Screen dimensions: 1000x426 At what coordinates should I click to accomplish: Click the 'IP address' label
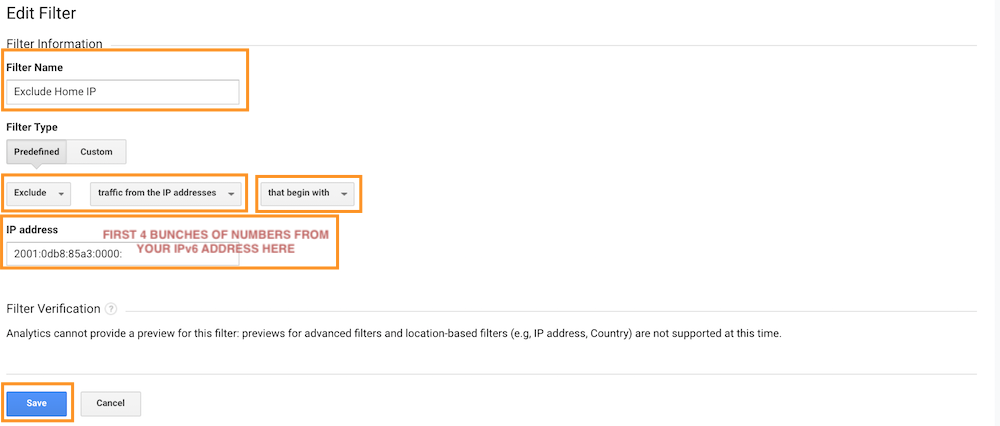pyautogui.click(x=32, y=230)
